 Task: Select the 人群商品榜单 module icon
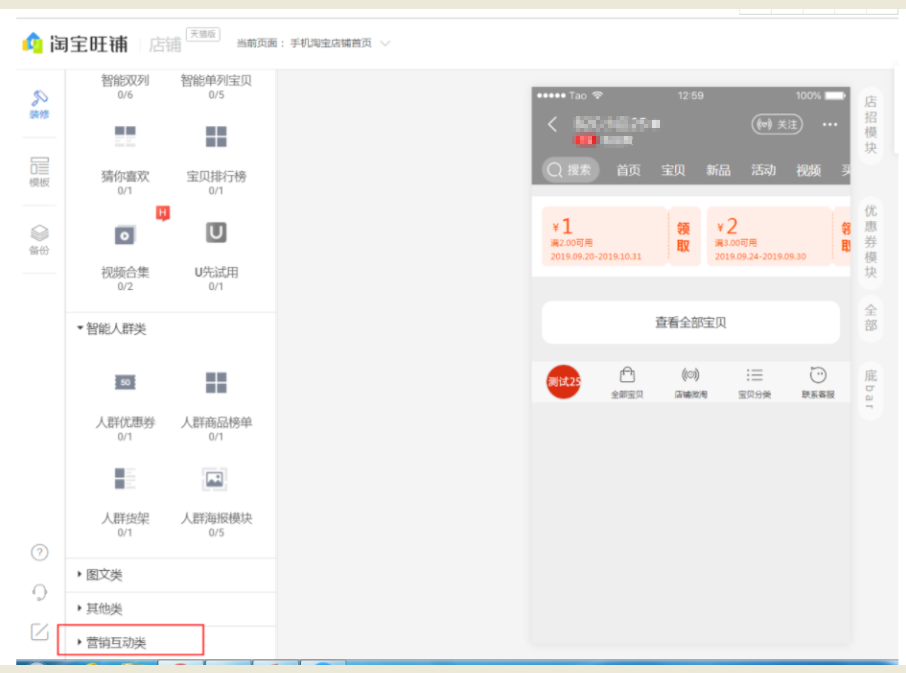[216, 382]
